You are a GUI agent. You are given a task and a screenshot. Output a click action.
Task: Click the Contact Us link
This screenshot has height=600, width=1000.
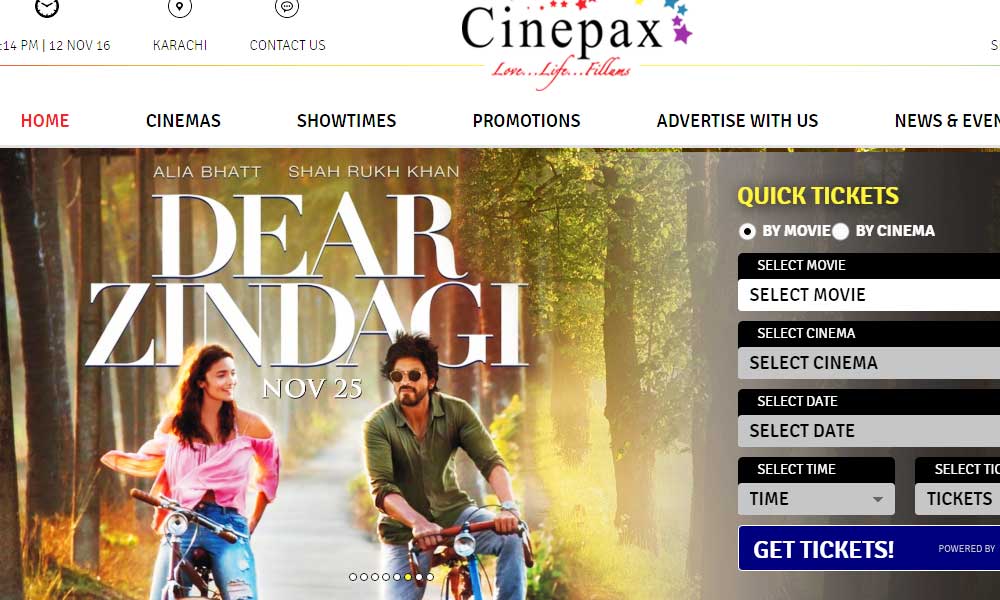point(288,45)
